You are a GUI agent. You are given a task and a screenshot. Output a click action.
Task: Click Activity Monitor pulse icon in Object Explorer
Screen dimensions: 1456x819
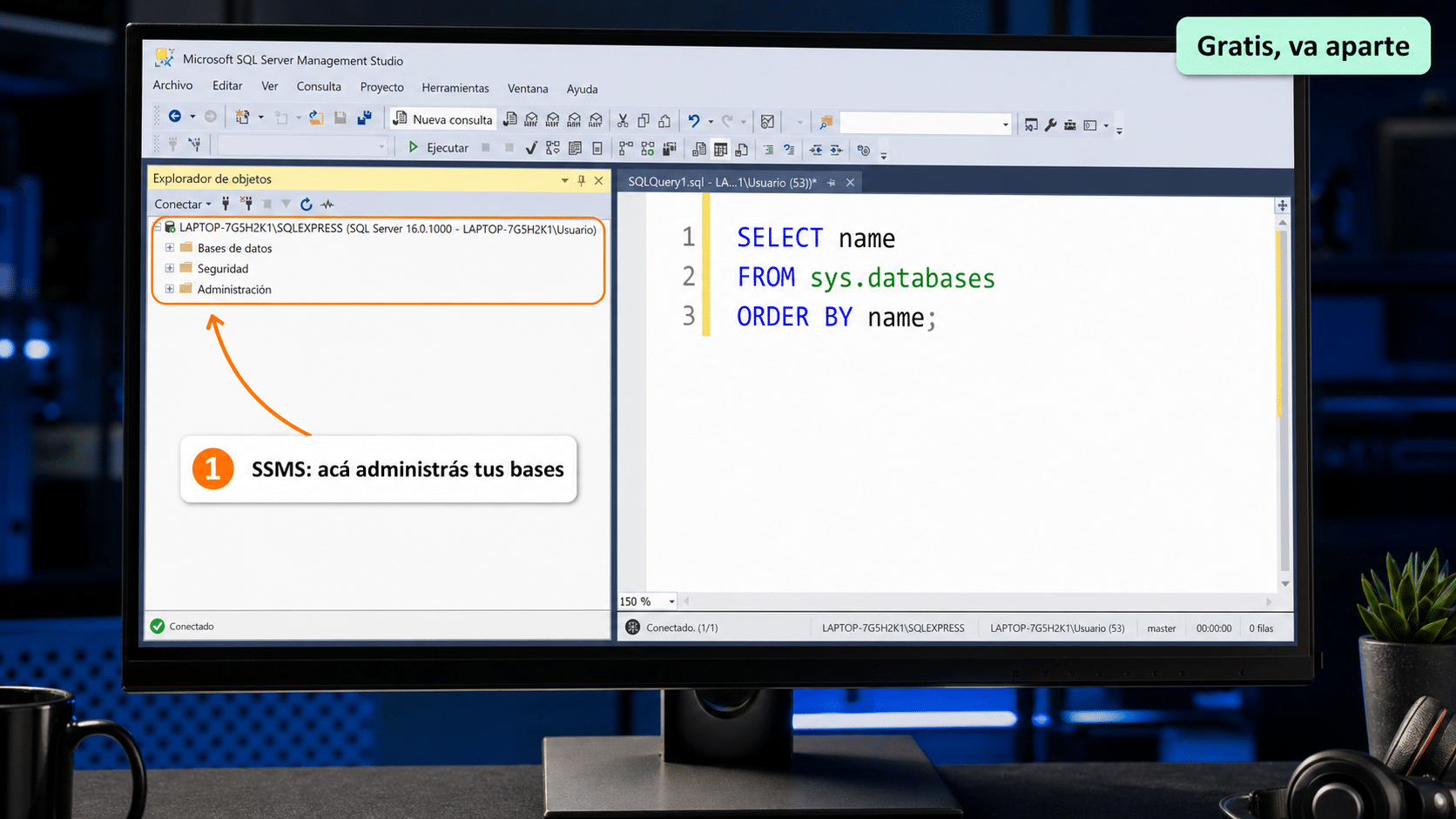click(327, 204)
